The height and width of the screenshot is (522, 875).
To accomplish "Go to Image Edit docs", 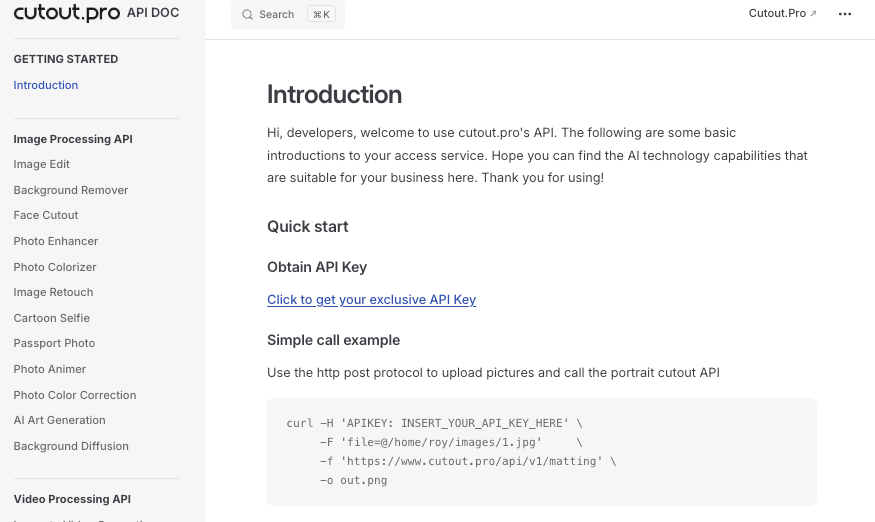I will 42,164.
